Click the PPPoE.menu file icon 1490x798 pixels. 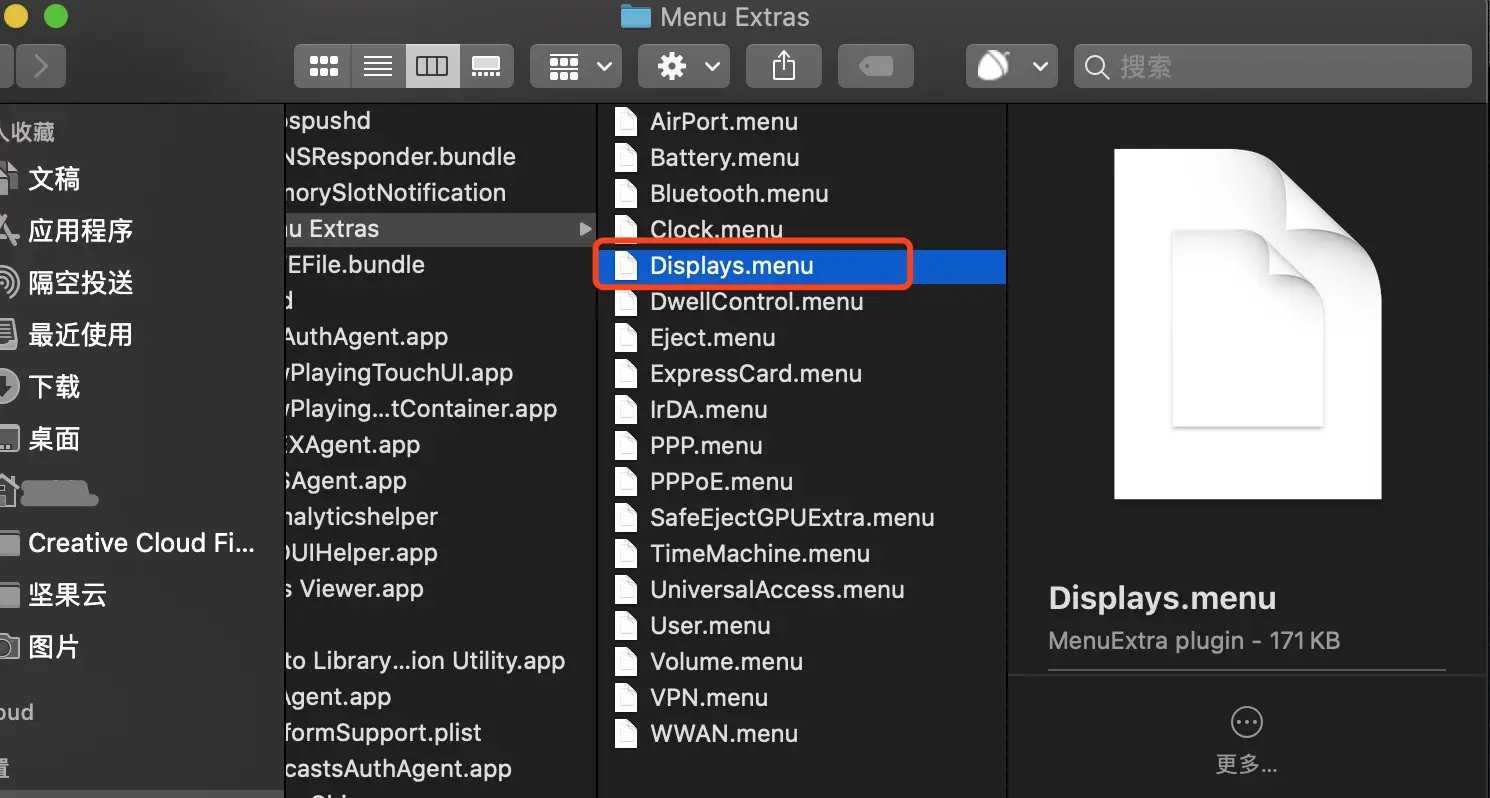pos(626,482)
